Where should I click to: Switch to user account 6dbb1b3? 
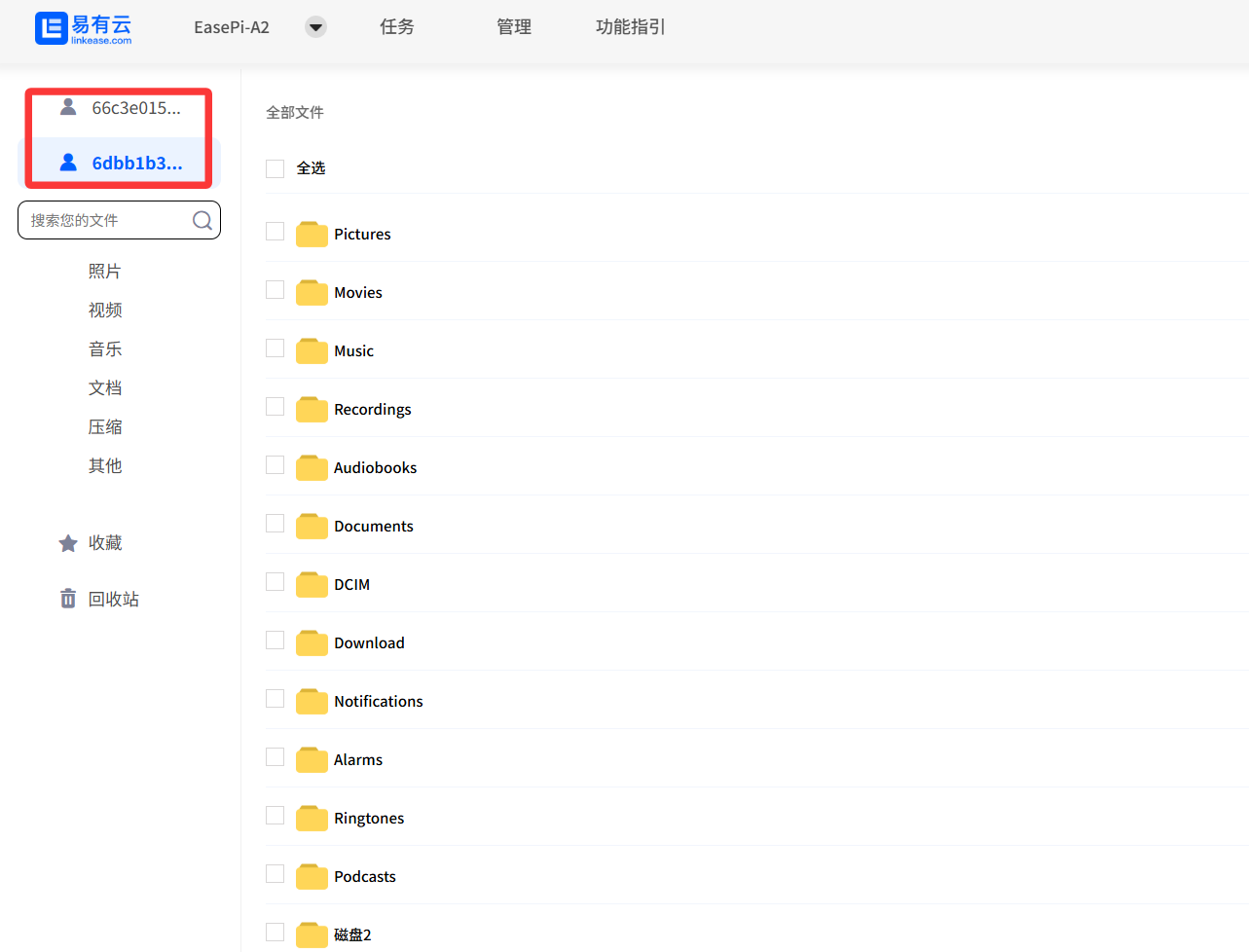tap(121, 163)
